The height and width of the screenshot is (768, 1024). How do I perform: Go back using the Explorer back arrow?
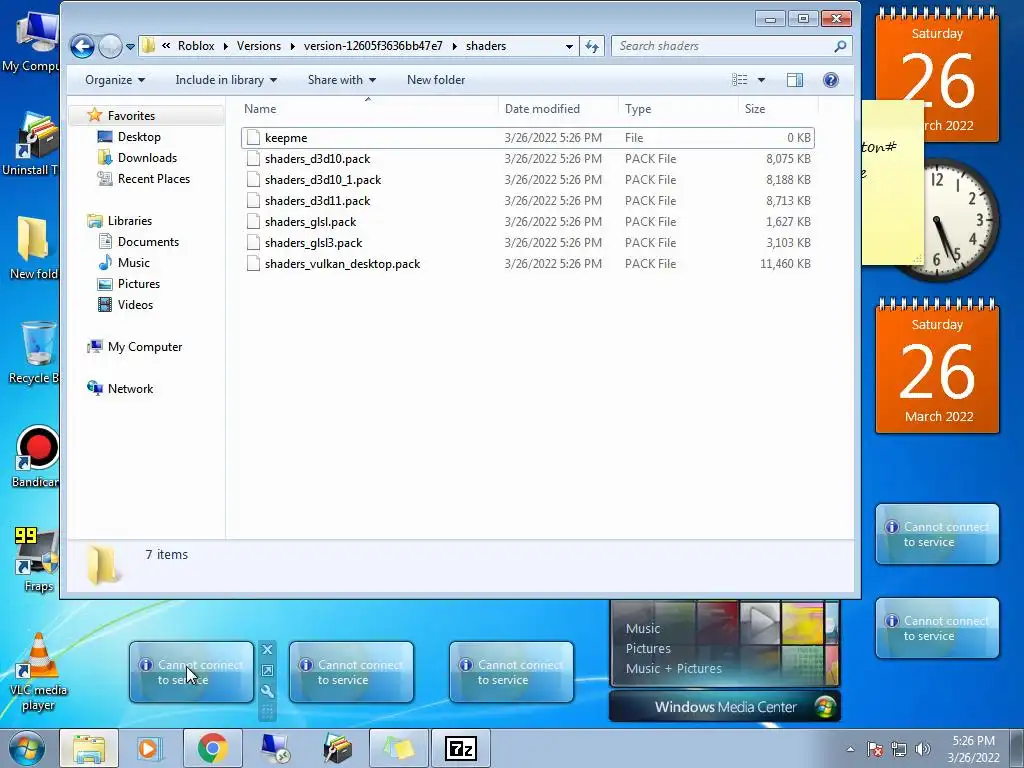pyautogui.click(x=82, y=46)
